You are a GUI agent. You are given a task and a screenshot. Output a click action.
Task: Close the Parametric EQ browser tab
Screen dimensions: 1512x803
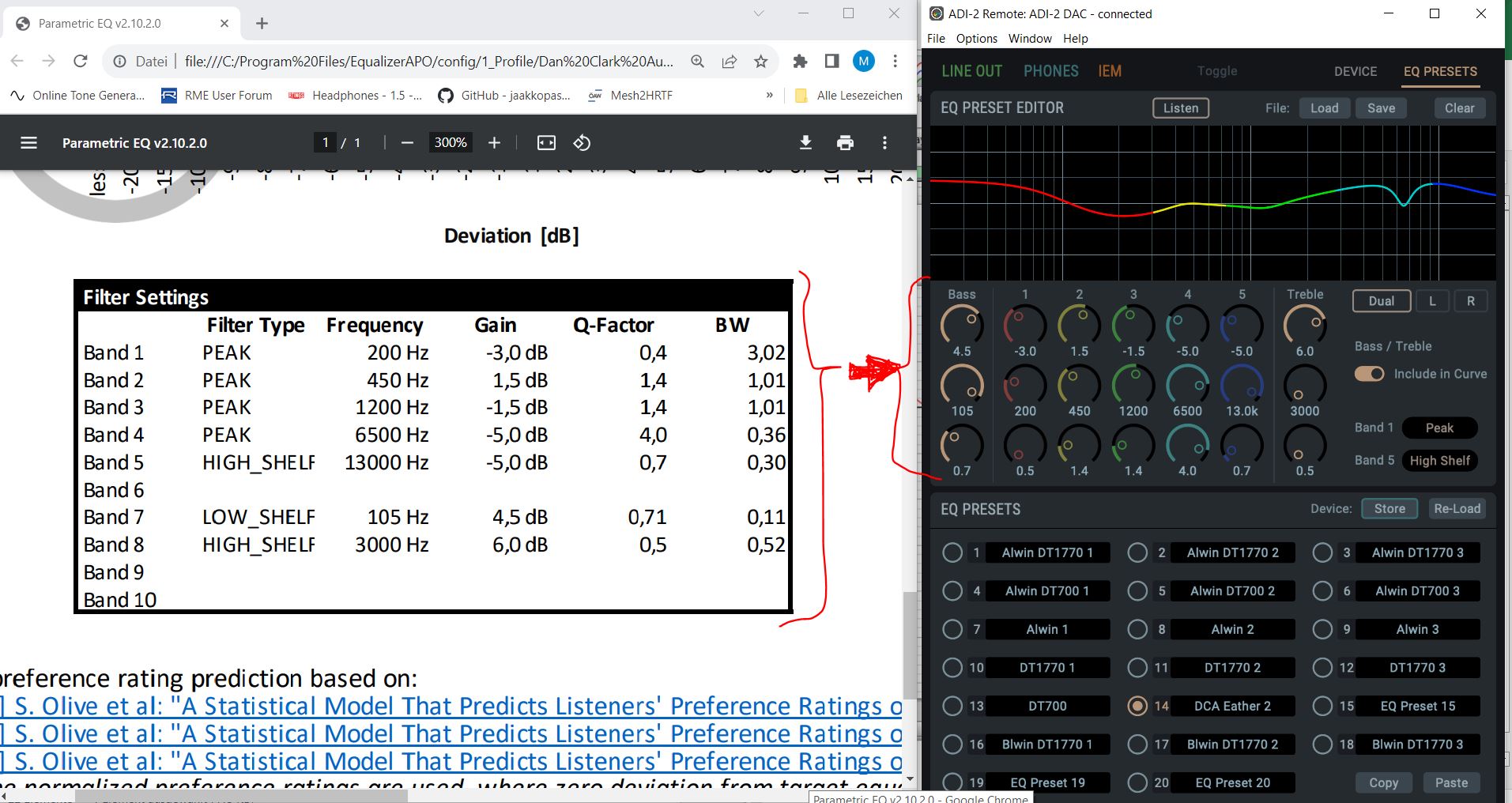pos(224,24)
